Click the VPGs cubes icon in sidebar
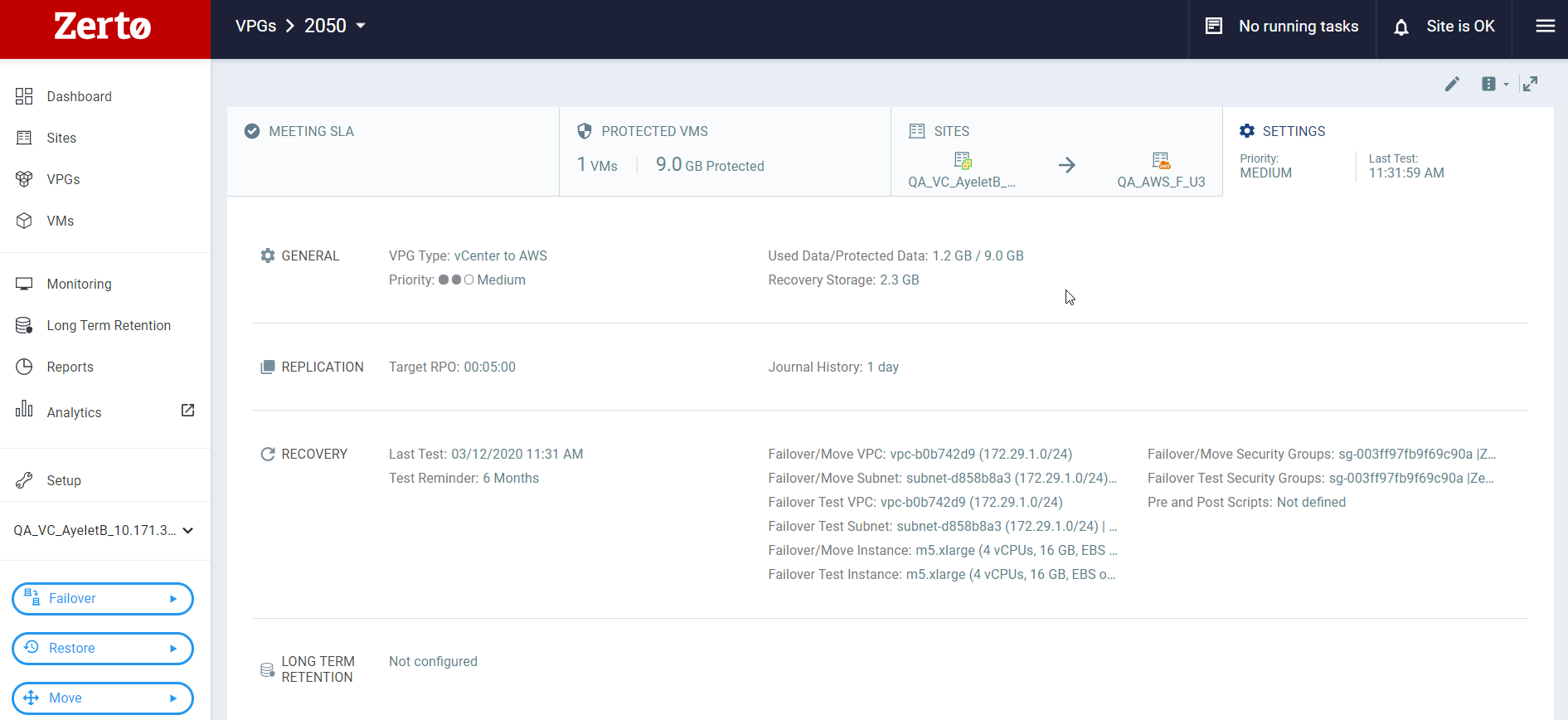Viewport: 1568px width, 720px height. (x=24, y=179)
